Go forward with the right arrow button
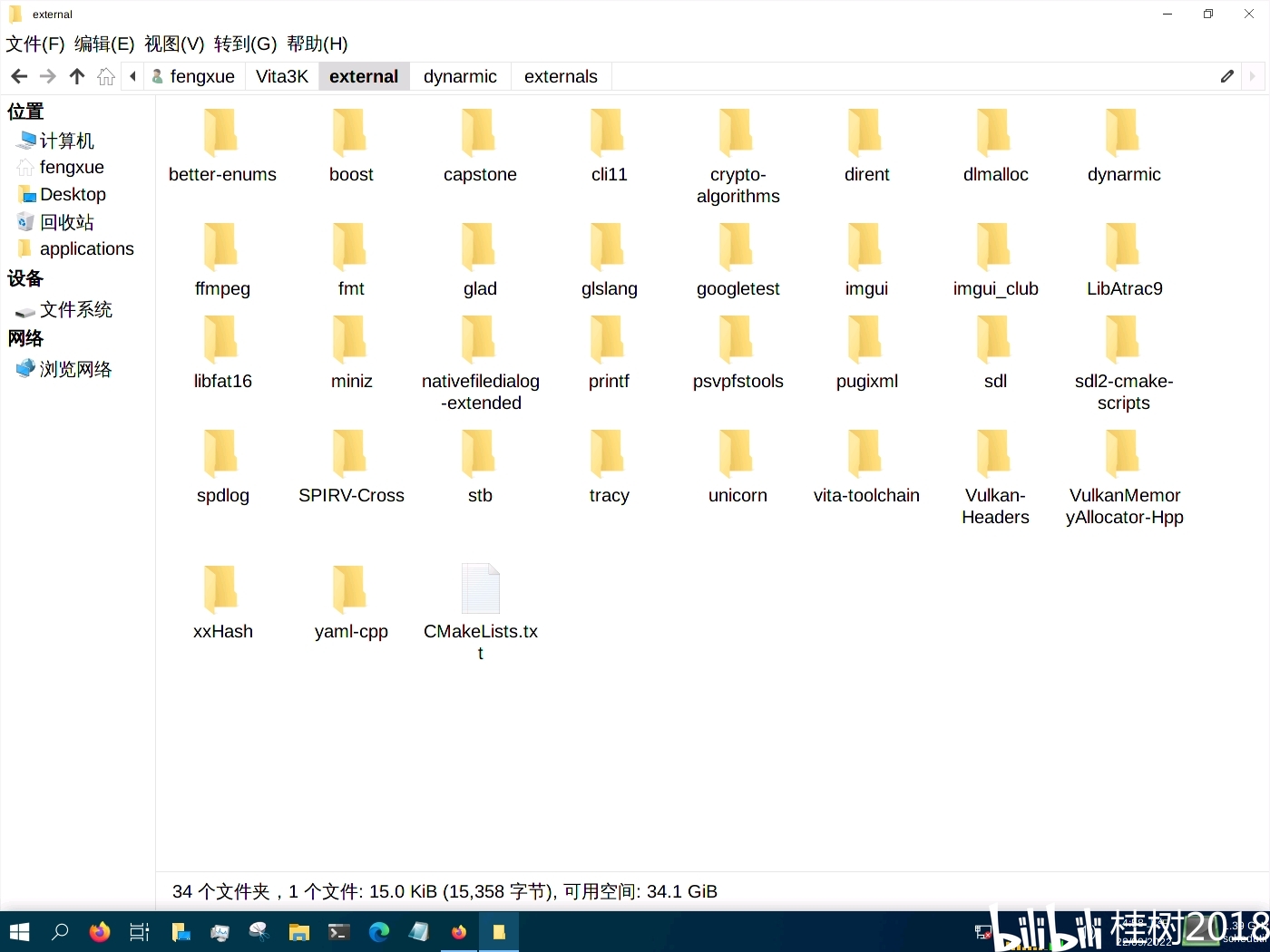This screenshot has width=1270, height=952. point(48,76)
